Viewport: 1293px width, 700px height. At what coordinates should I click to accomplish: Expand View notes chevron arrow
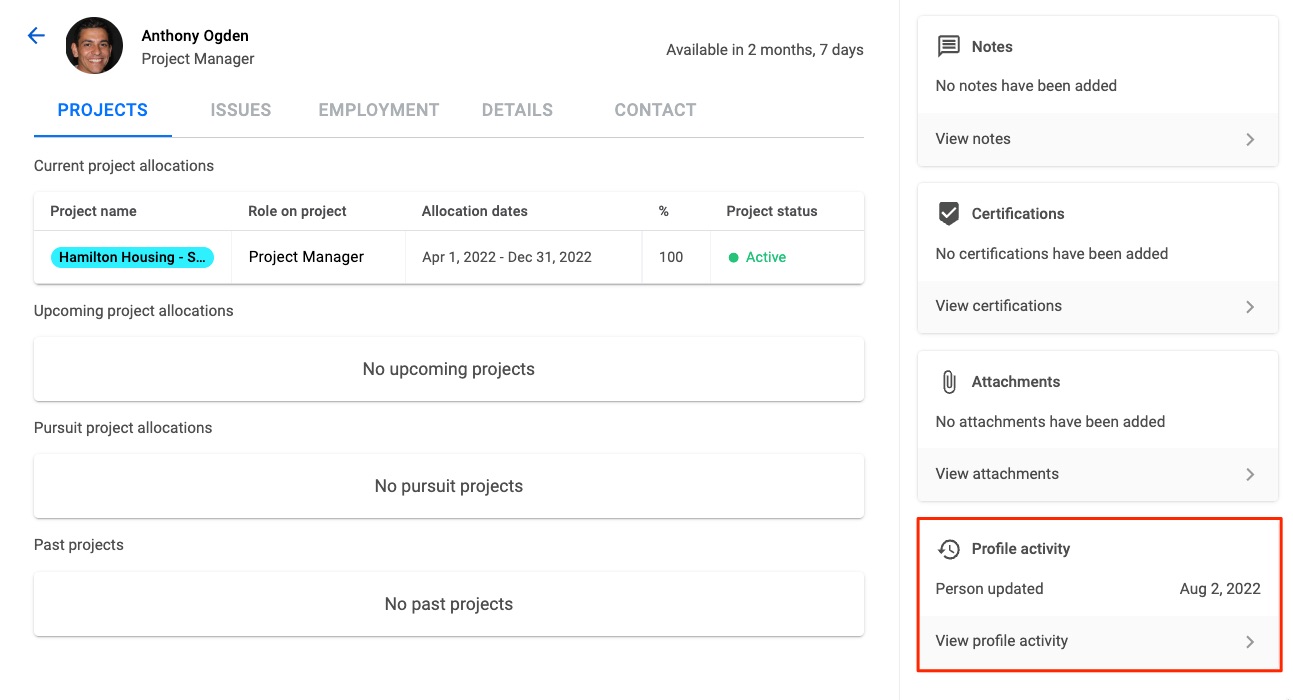tap(1250, 140)
